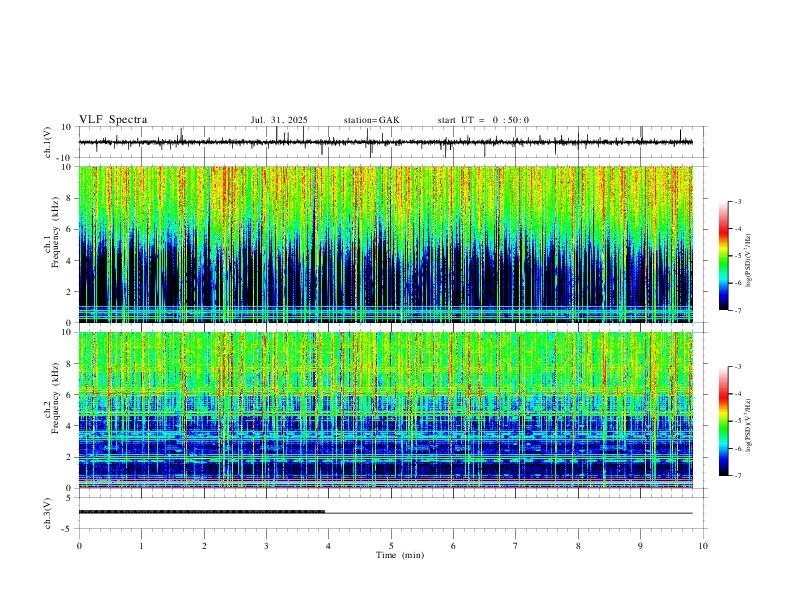Click the ch.2 colorbar unit label 'log(PSD)(V²/Hz)'
The height and width of the screenshot is (612, 792).
(x=748, y=425)
